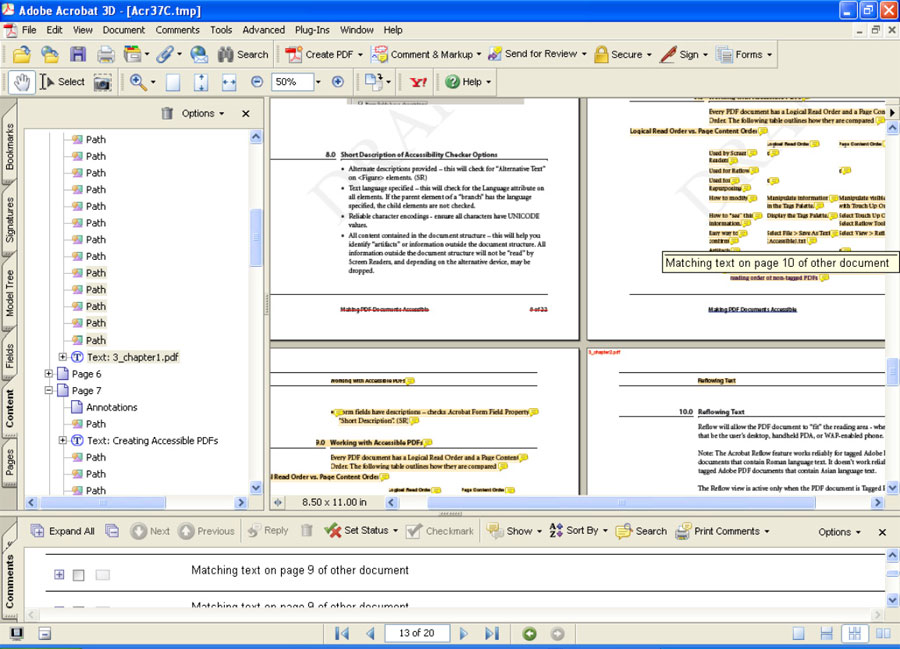Click the Save disk icon
The width and height of the screenshot is (900, 649).
(77, 55)
